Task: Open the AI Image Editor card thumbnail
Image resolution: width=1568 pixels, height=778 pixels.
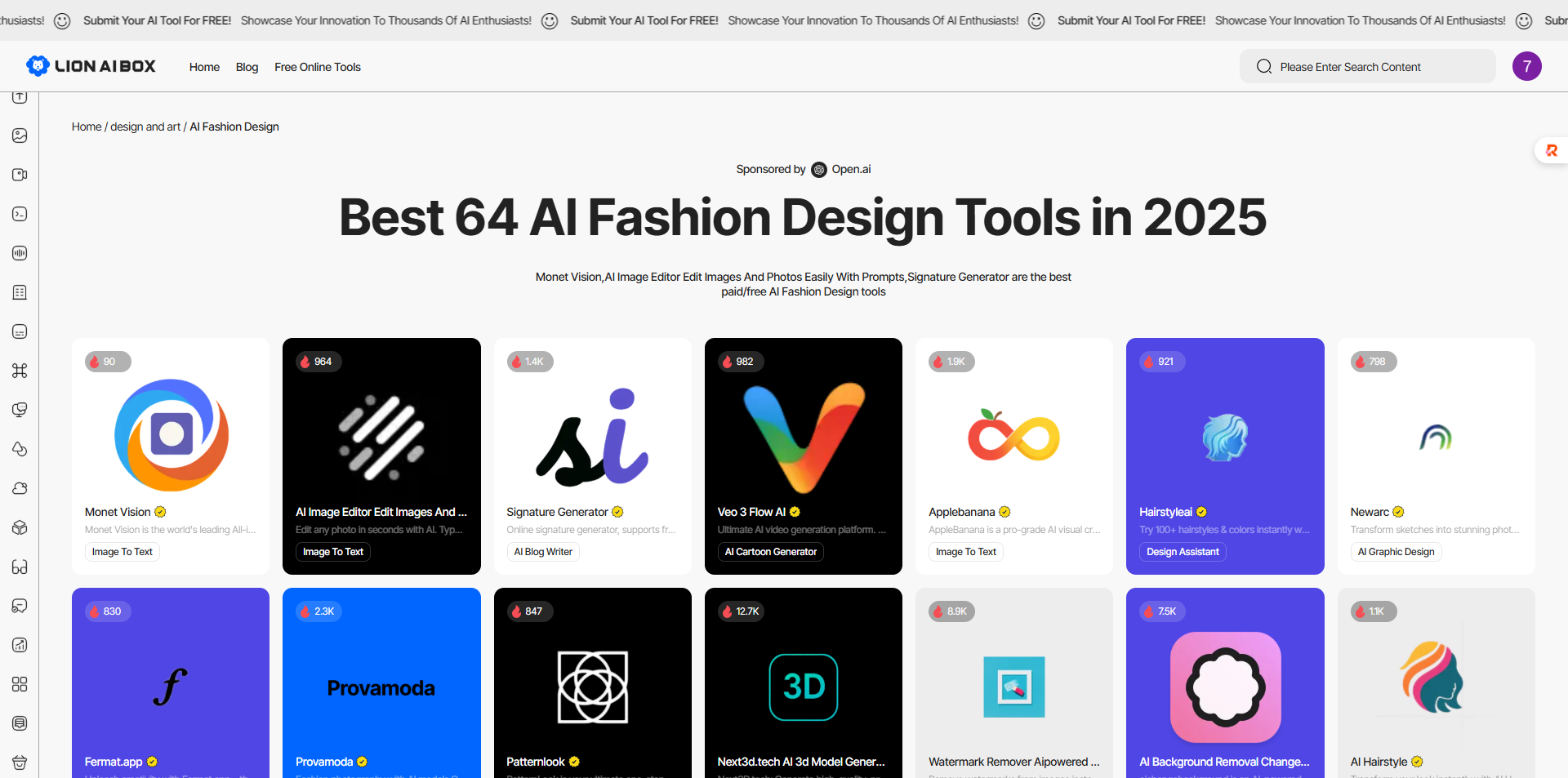Action: point(381,438)
